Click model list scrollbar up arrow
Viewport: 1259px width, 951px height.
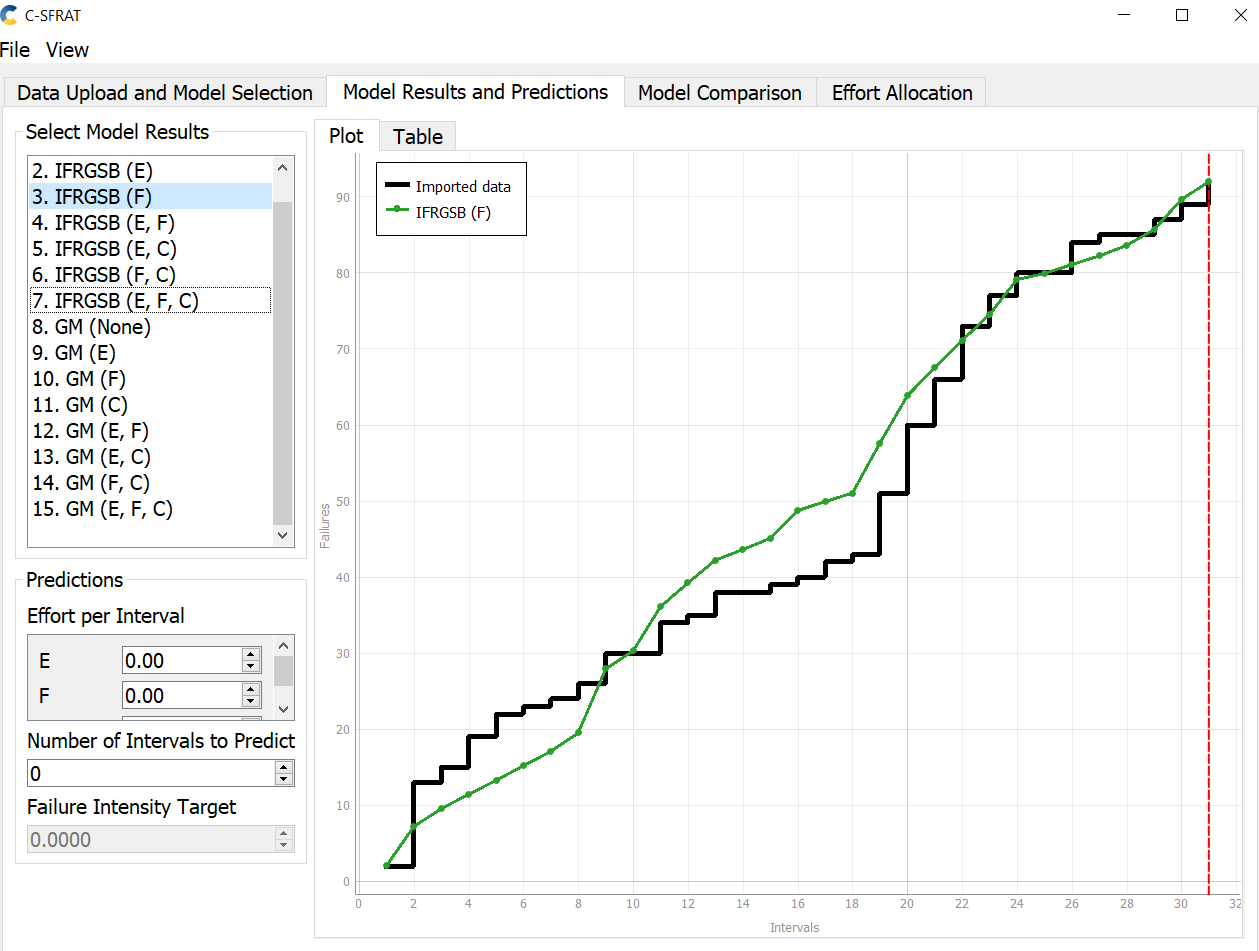click(283, 168)
